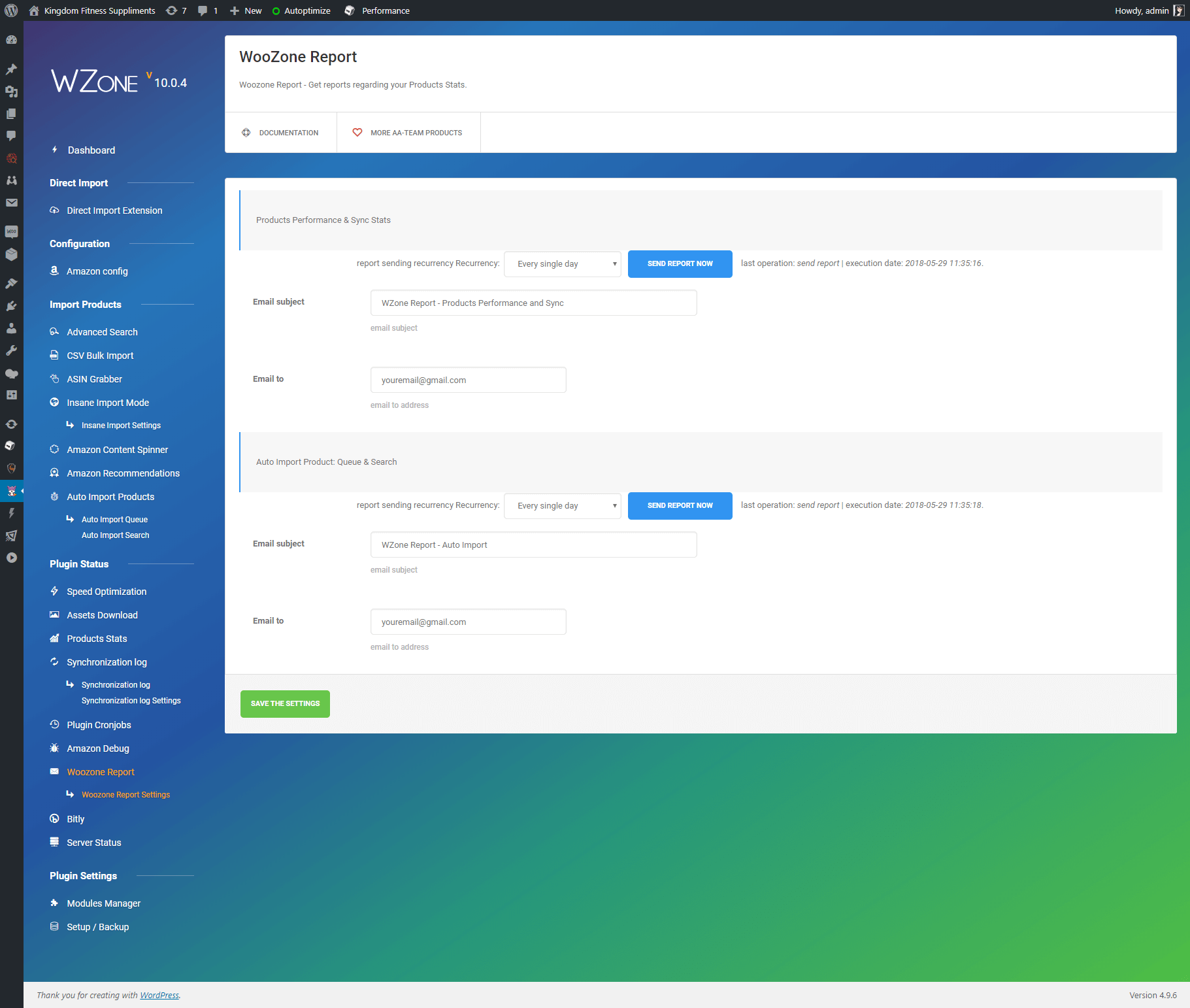The image size is (1190, 1008).
Task: Click the Documentation lifebuoy icon
Action: (246, 133)
